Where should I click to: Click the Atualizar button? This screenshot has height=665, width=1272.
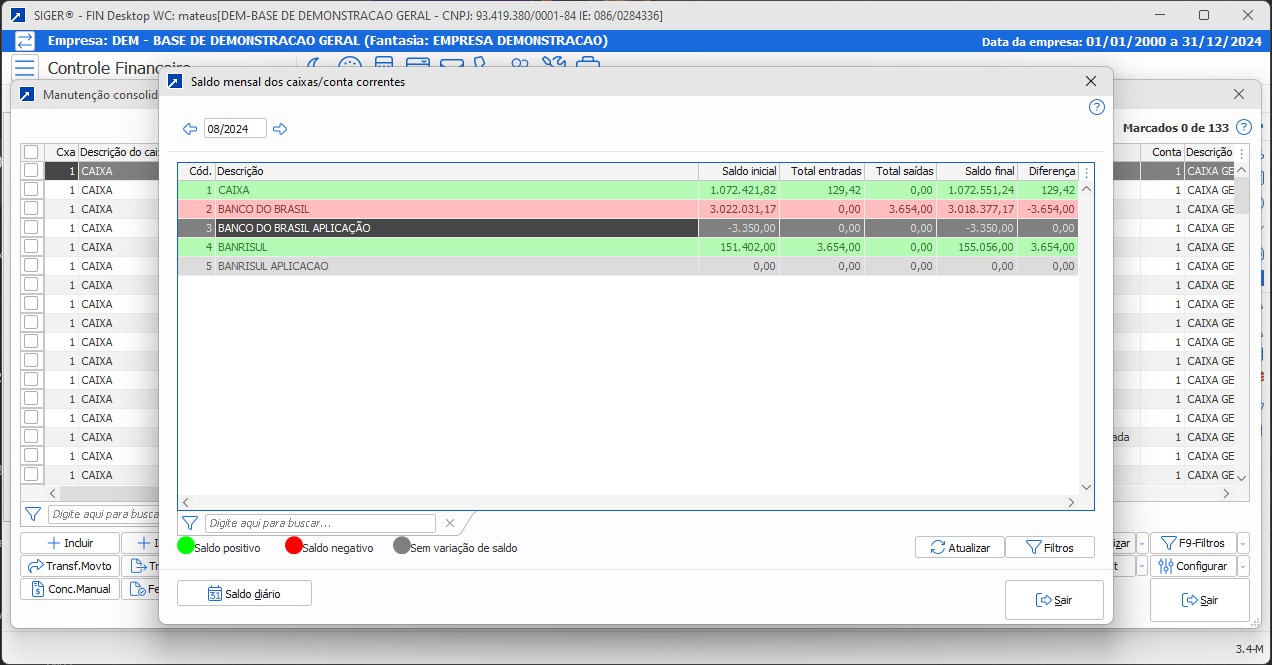(x=960, y=548)
